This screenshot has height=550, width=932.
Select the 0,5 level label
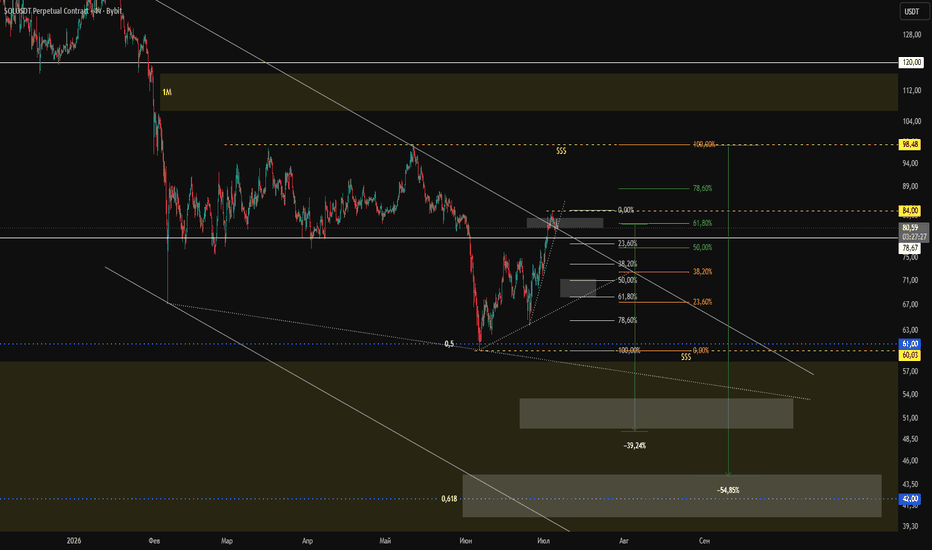tap(449, 344)
